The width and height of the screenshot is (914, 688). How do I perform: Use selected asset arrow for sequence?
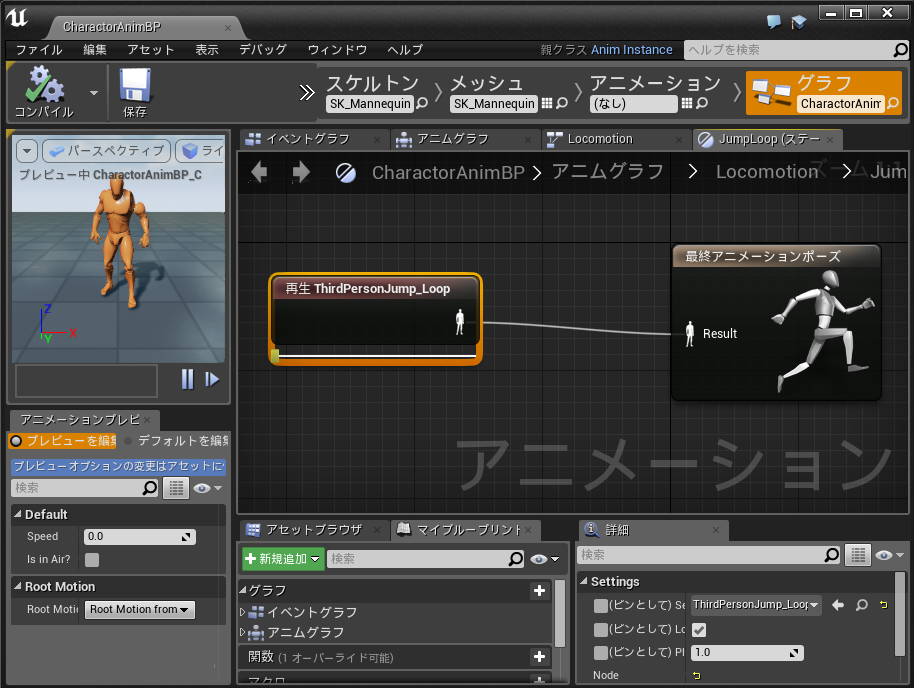pos(838,605)
